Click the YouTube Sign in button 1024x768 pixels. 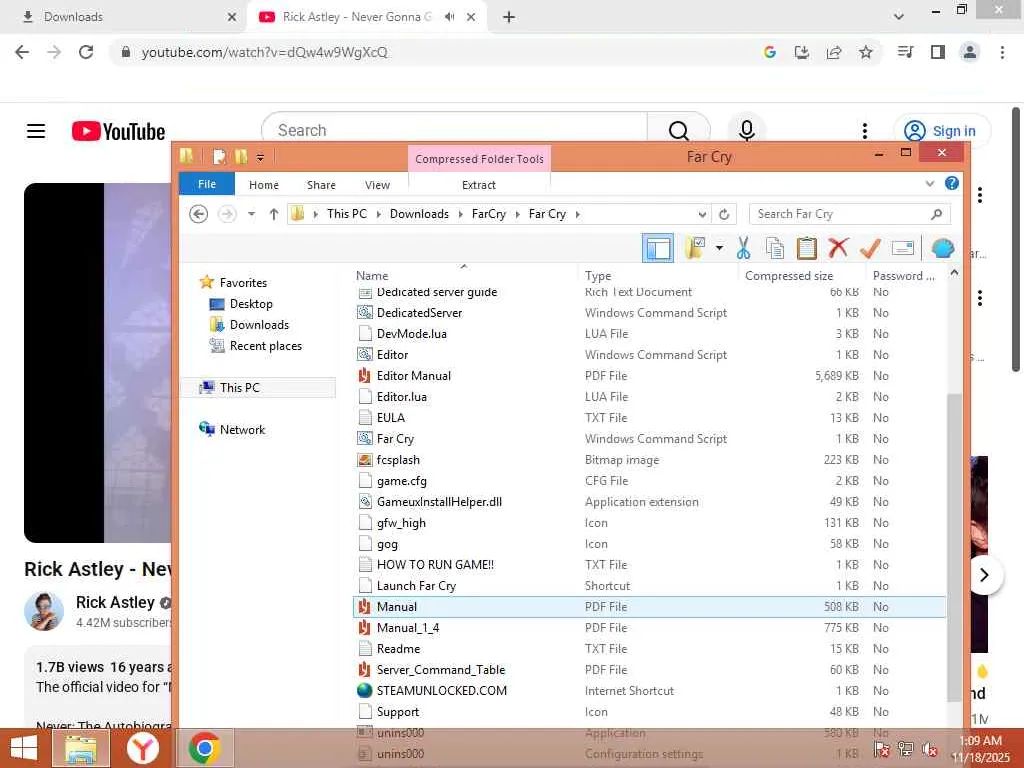941,131
